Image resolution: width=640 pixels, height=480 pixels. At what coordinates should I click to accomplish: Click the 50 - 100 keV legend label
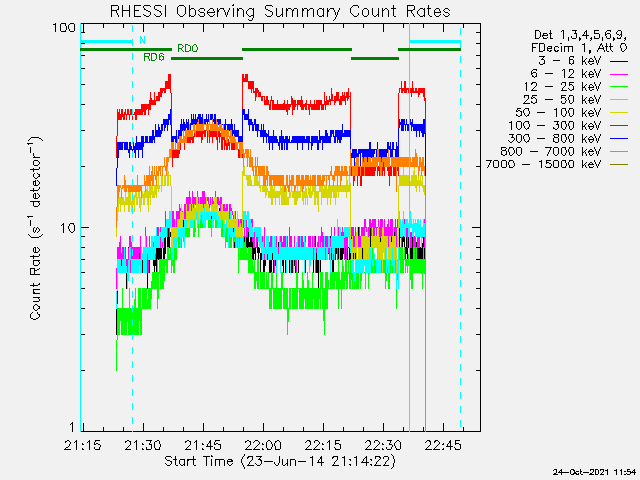559,113
